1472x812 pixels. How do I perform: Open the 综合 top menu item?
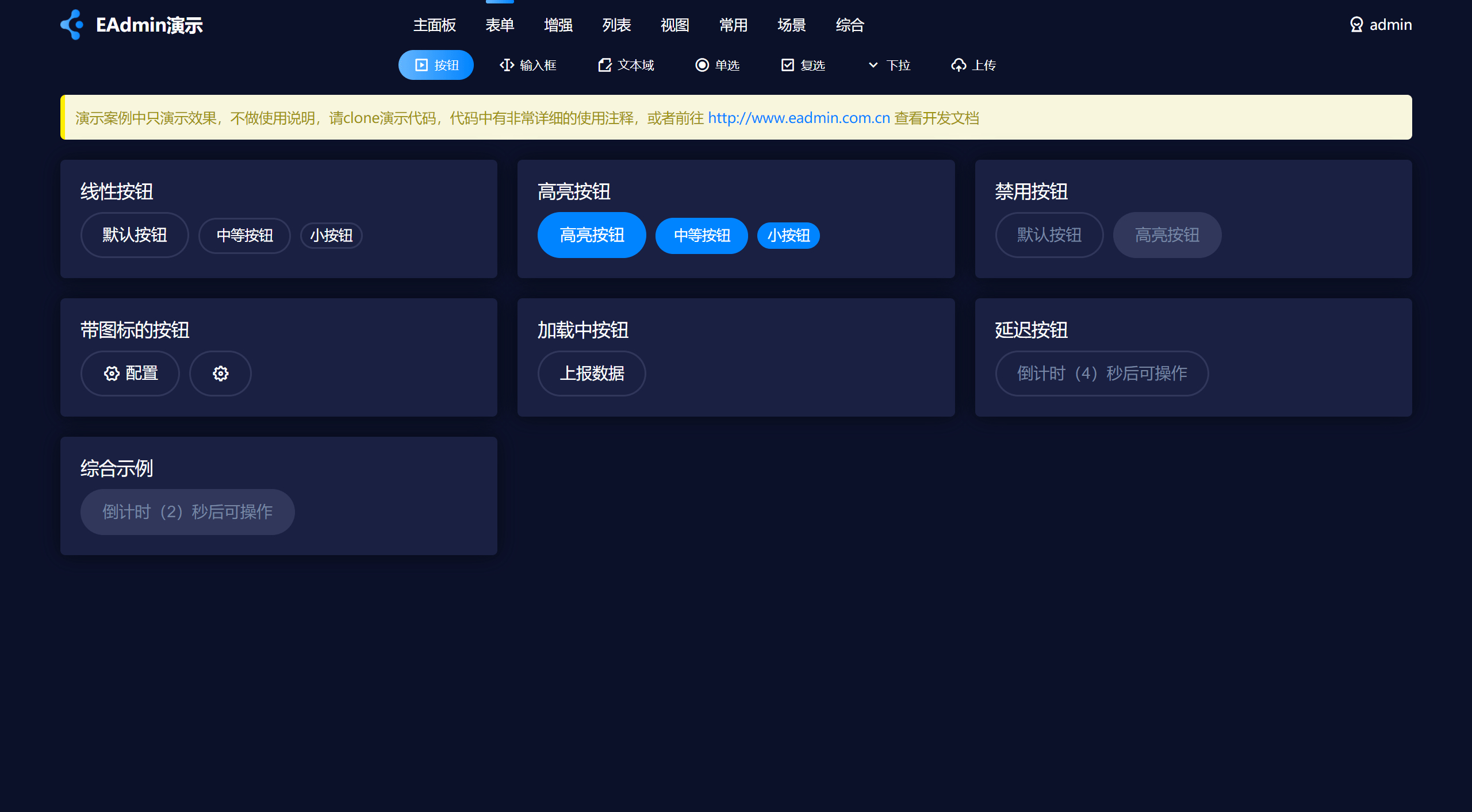(850, 25)
